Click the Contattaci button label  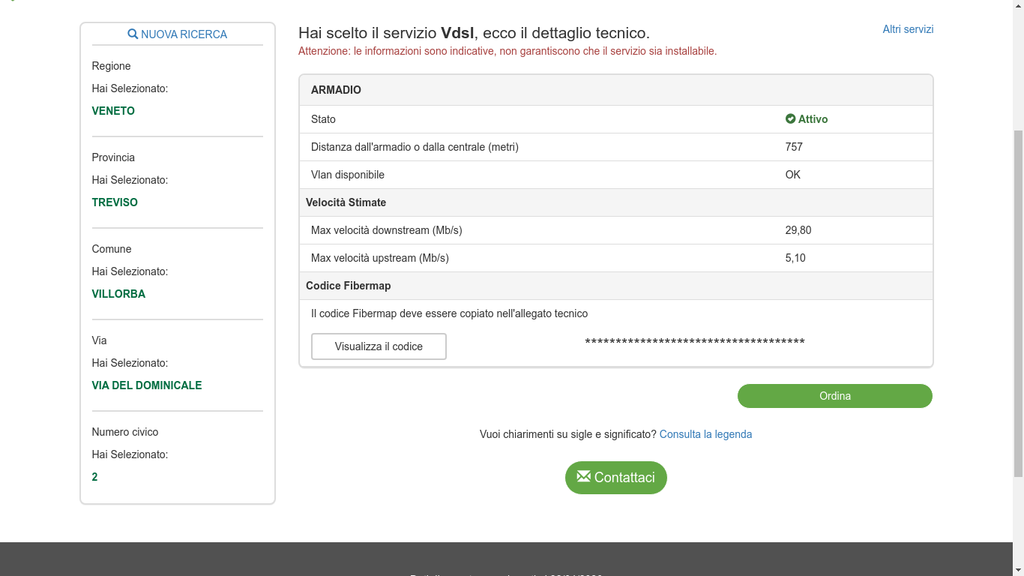tap(624, 478)
